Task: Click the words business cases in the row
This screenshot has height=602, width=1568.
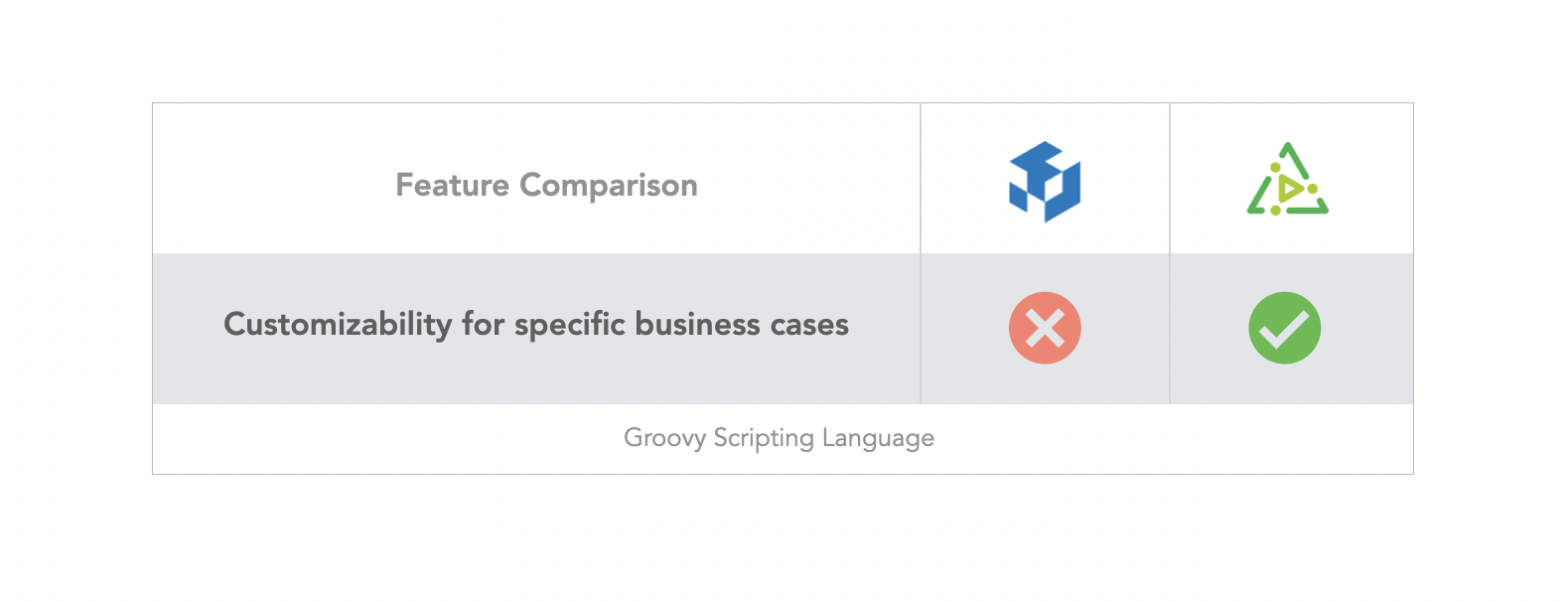Action: coord(742,325)
